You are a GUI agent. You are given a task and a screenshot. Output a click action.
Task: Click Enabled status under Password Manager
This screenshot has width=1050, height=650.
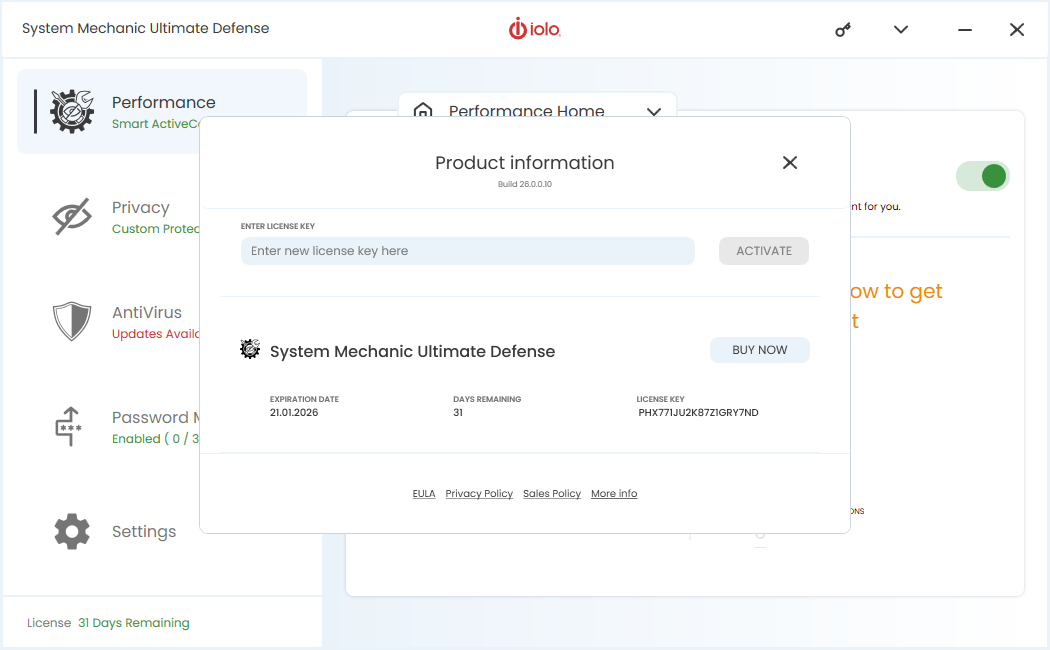click(x=155, y=438)
